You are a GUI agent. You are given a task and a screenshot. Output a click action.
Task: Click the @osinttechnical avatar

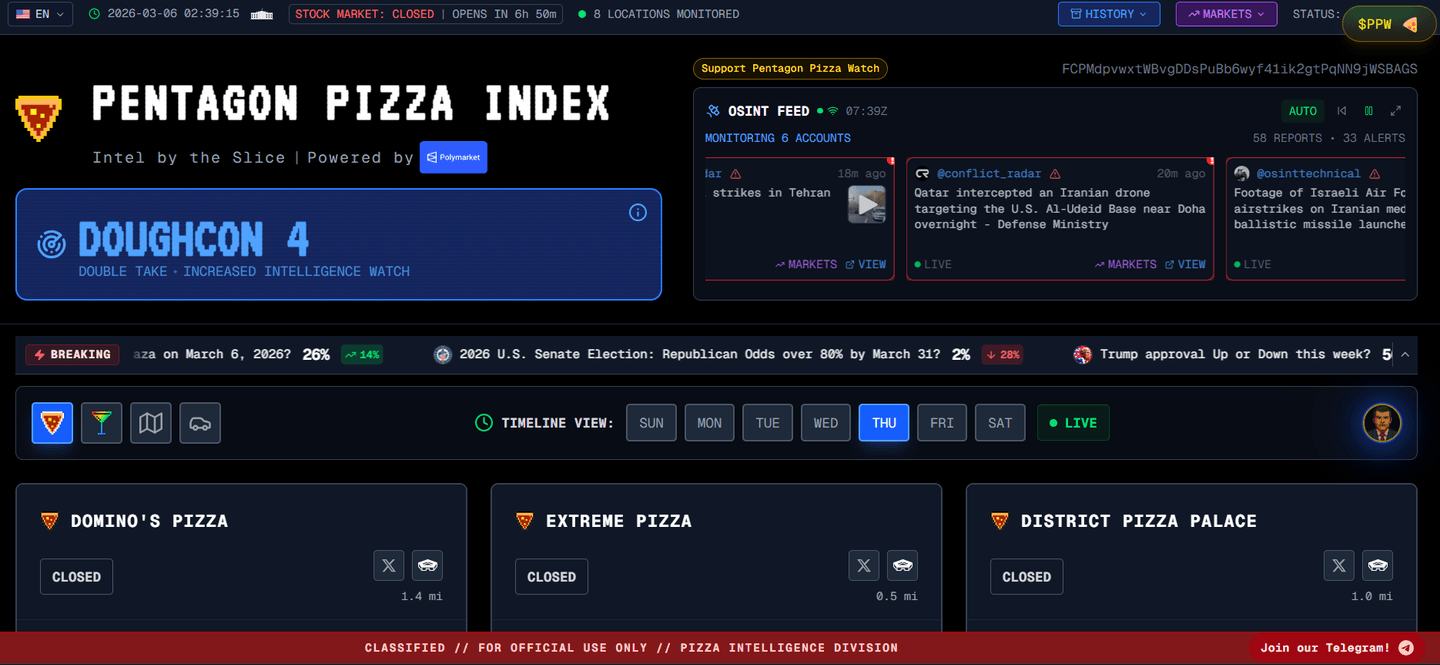coord(1242,174)
